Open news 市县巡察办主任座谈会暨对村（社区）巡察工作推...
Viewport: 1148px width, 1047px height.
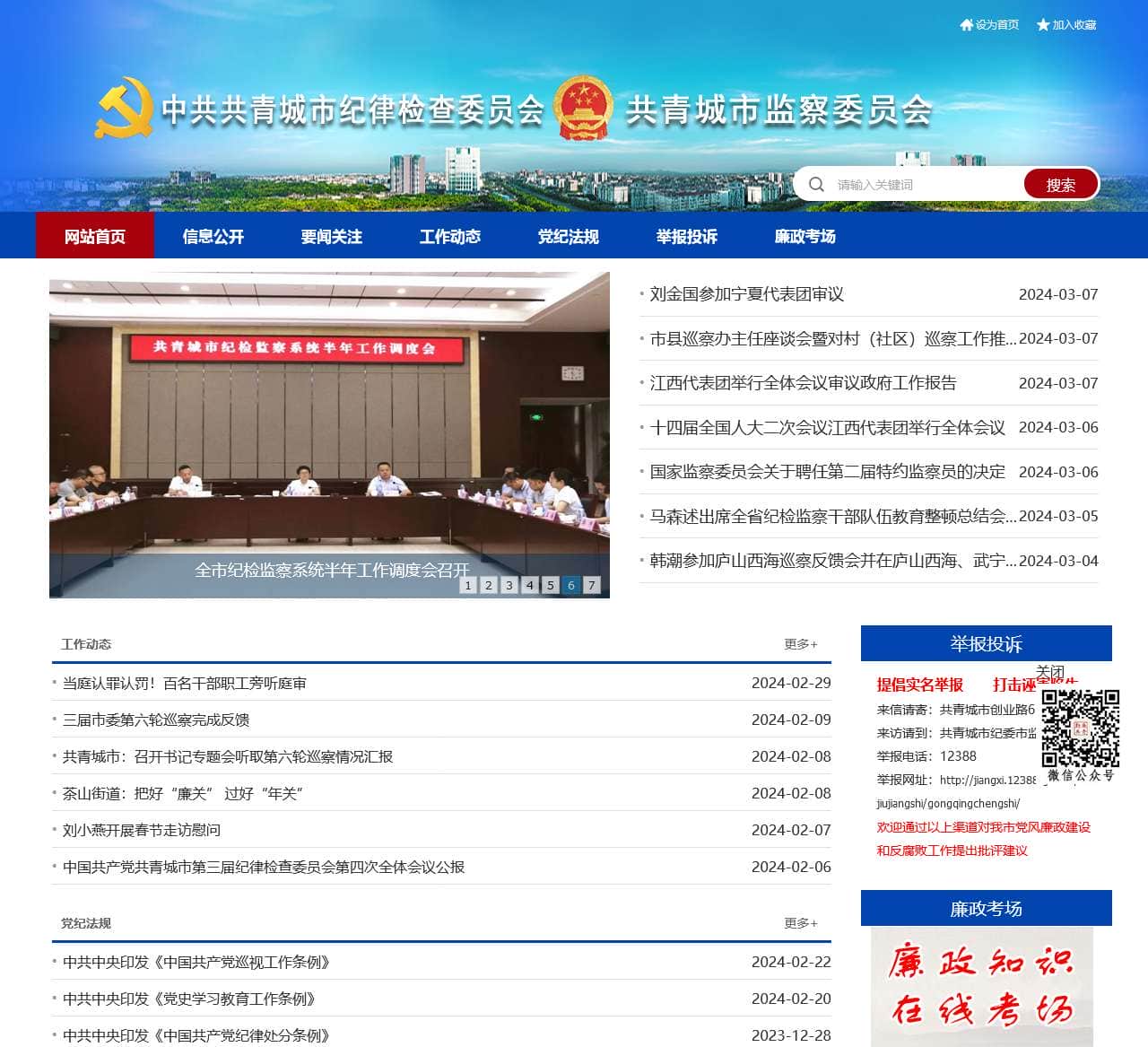[833, 338]
